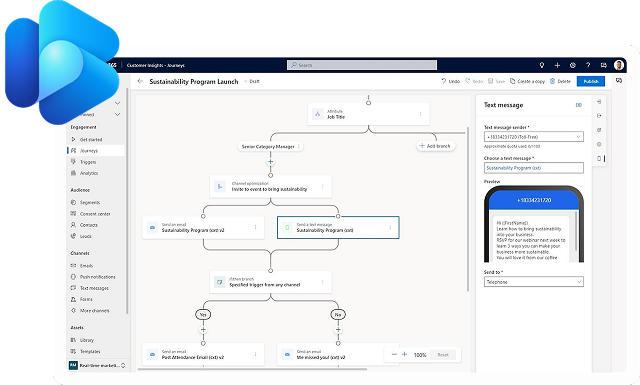The image size is (640, 385).
Task: Open Get started in the sidebar
Action: [x=91, y=140]
